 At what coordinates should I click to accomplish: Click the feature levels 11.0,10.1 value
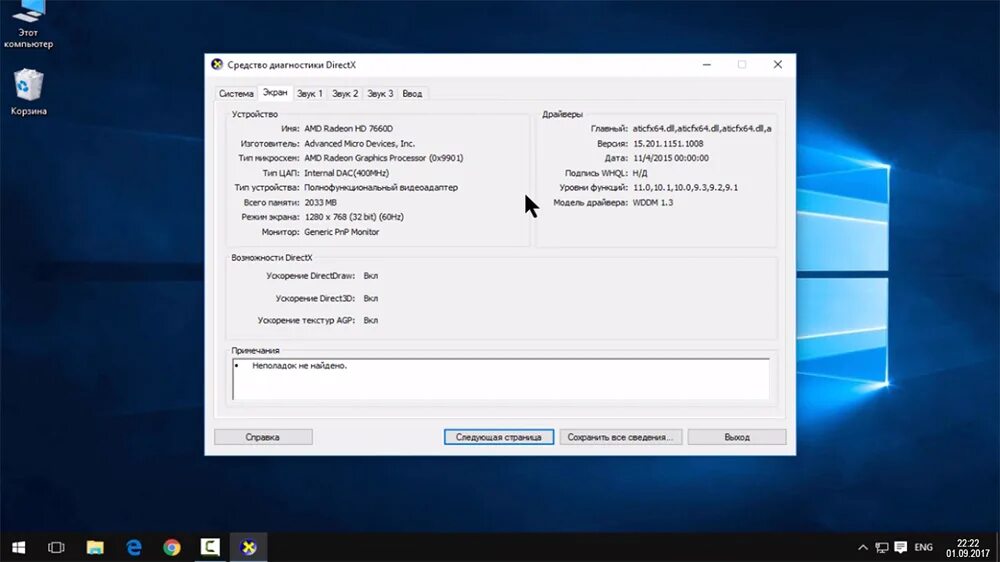pyautogui.click(x=685, y=188)
